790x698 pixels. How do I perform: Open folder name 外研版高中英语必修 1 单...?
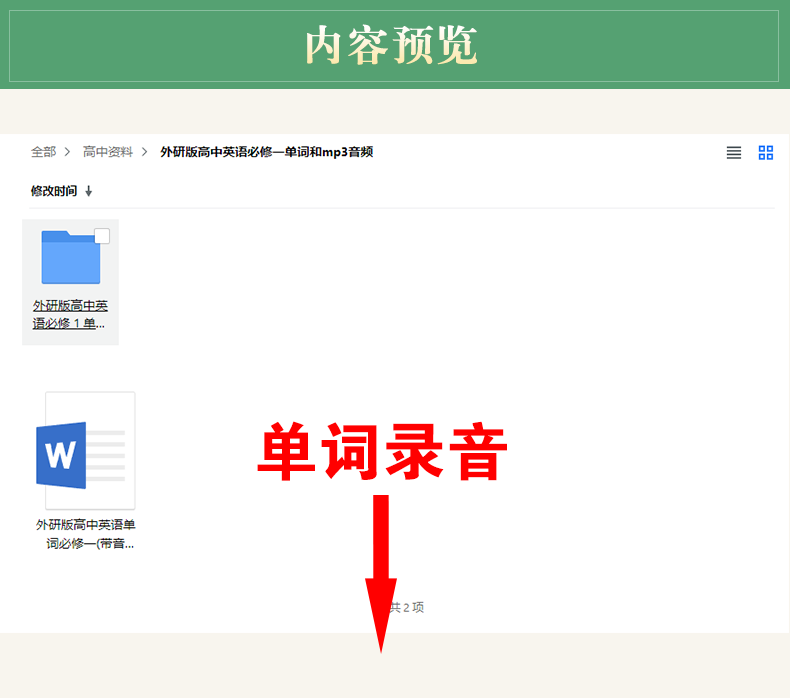pyautogui.click(x=70, y=314)
